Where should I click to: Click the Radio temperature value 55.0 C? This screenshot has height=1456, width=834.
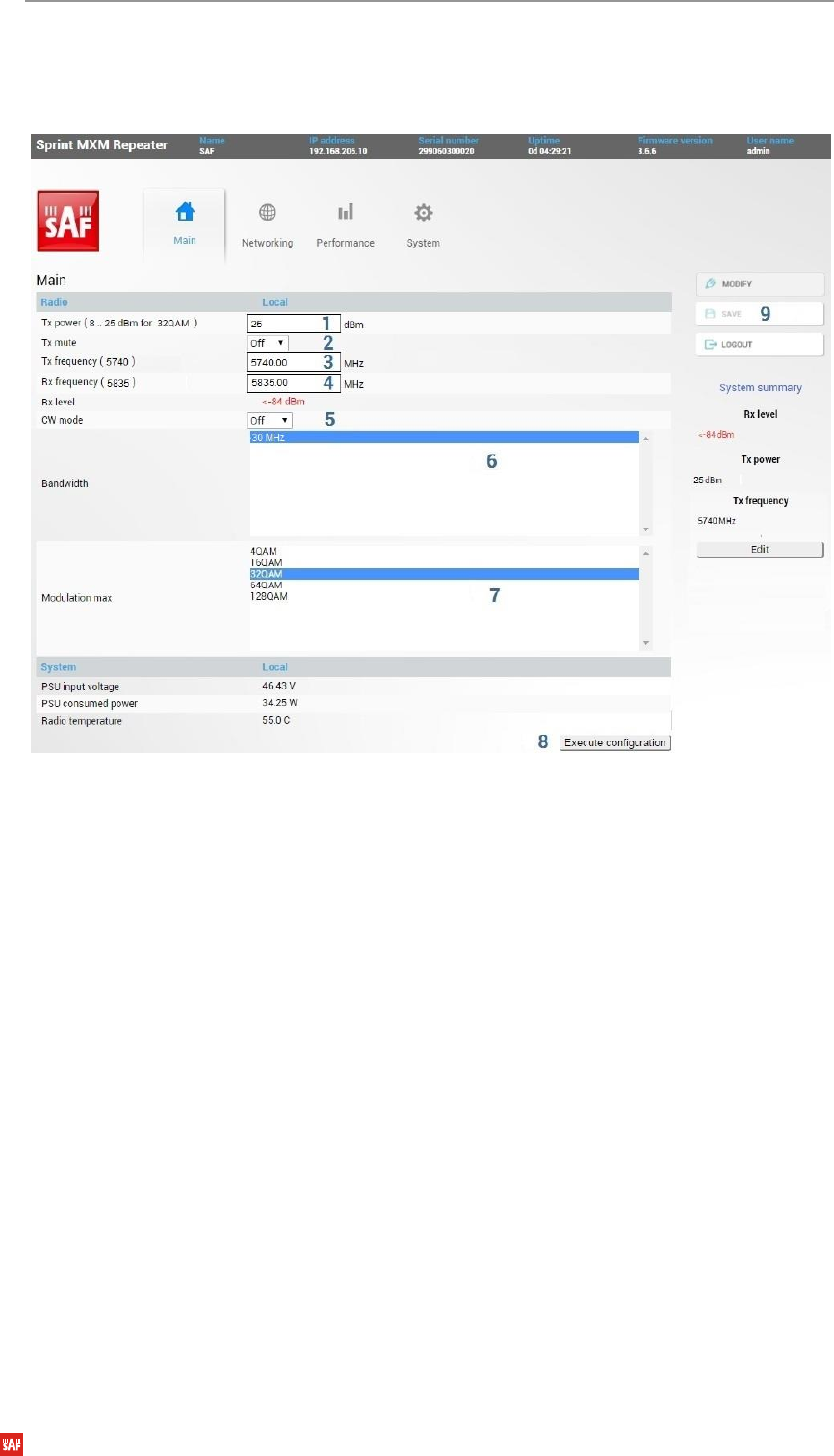(276, 720)
